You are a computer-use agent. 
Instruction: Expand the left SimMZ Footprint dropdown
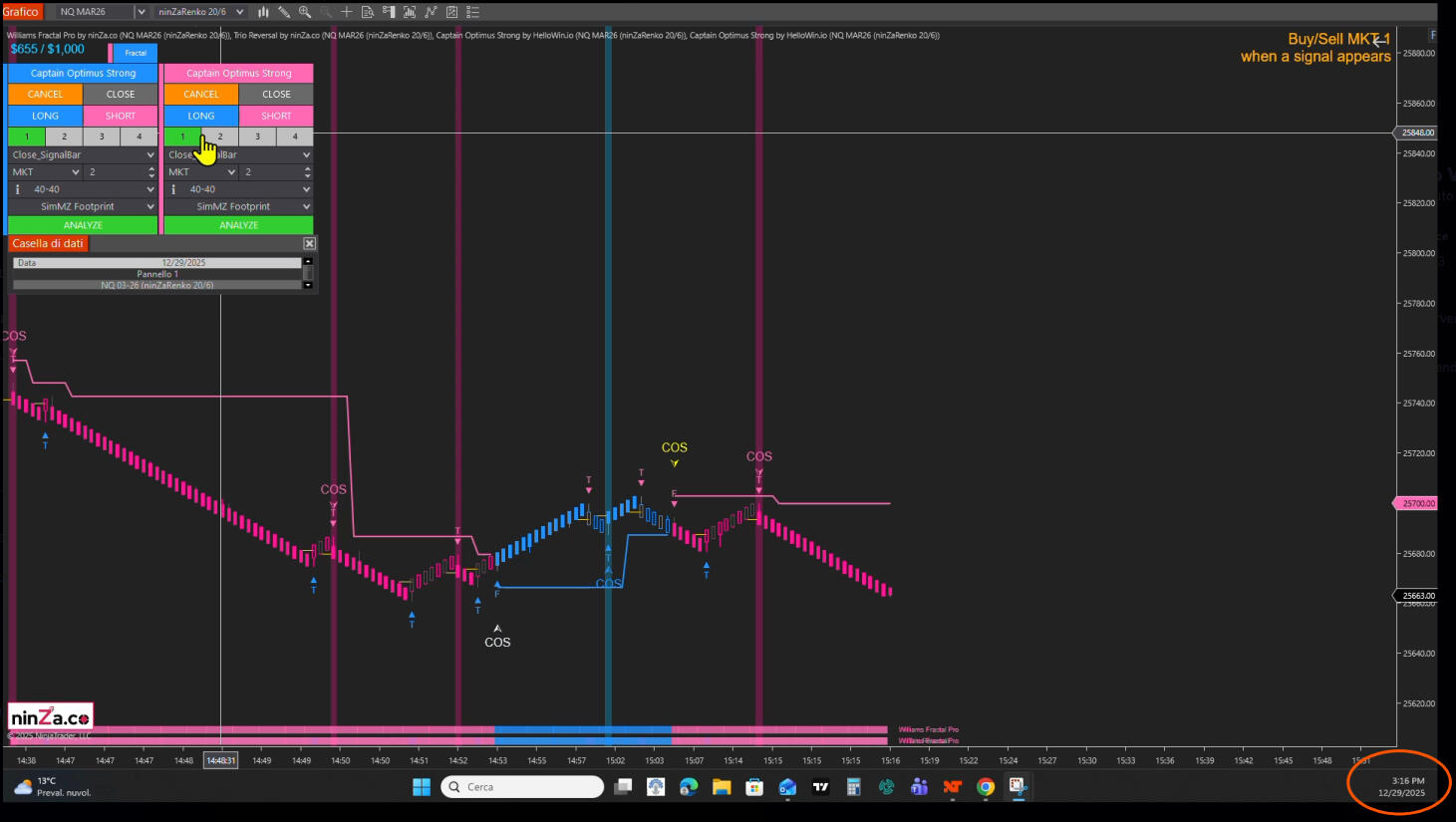tap(150, 207)
